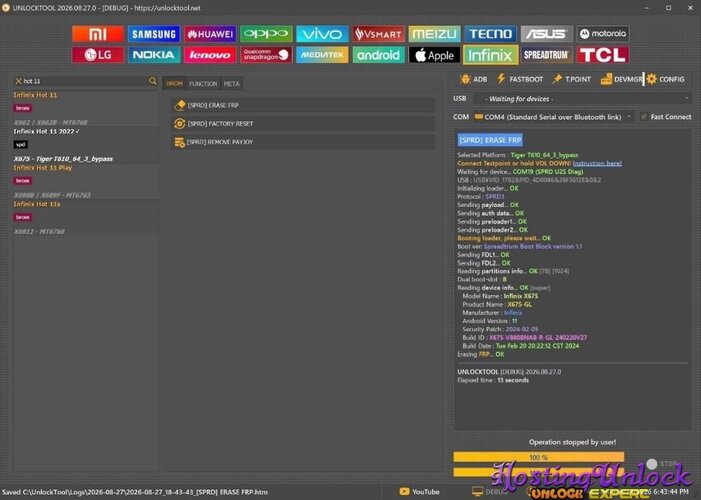Select the Spreadtrum platform tile

pyautogui.click(x=546, y=55)
